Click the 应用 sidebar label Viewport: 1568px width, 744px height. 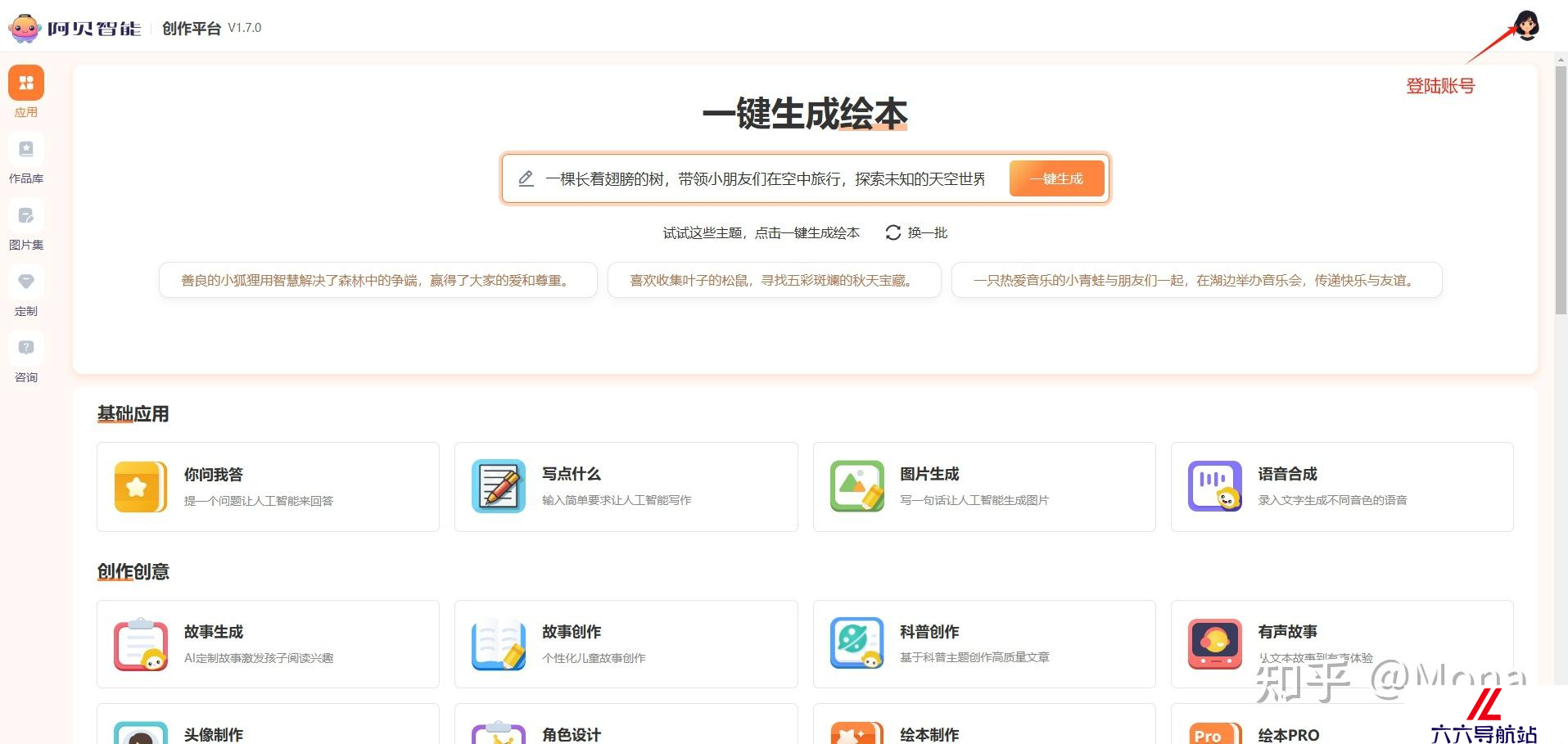26,112
